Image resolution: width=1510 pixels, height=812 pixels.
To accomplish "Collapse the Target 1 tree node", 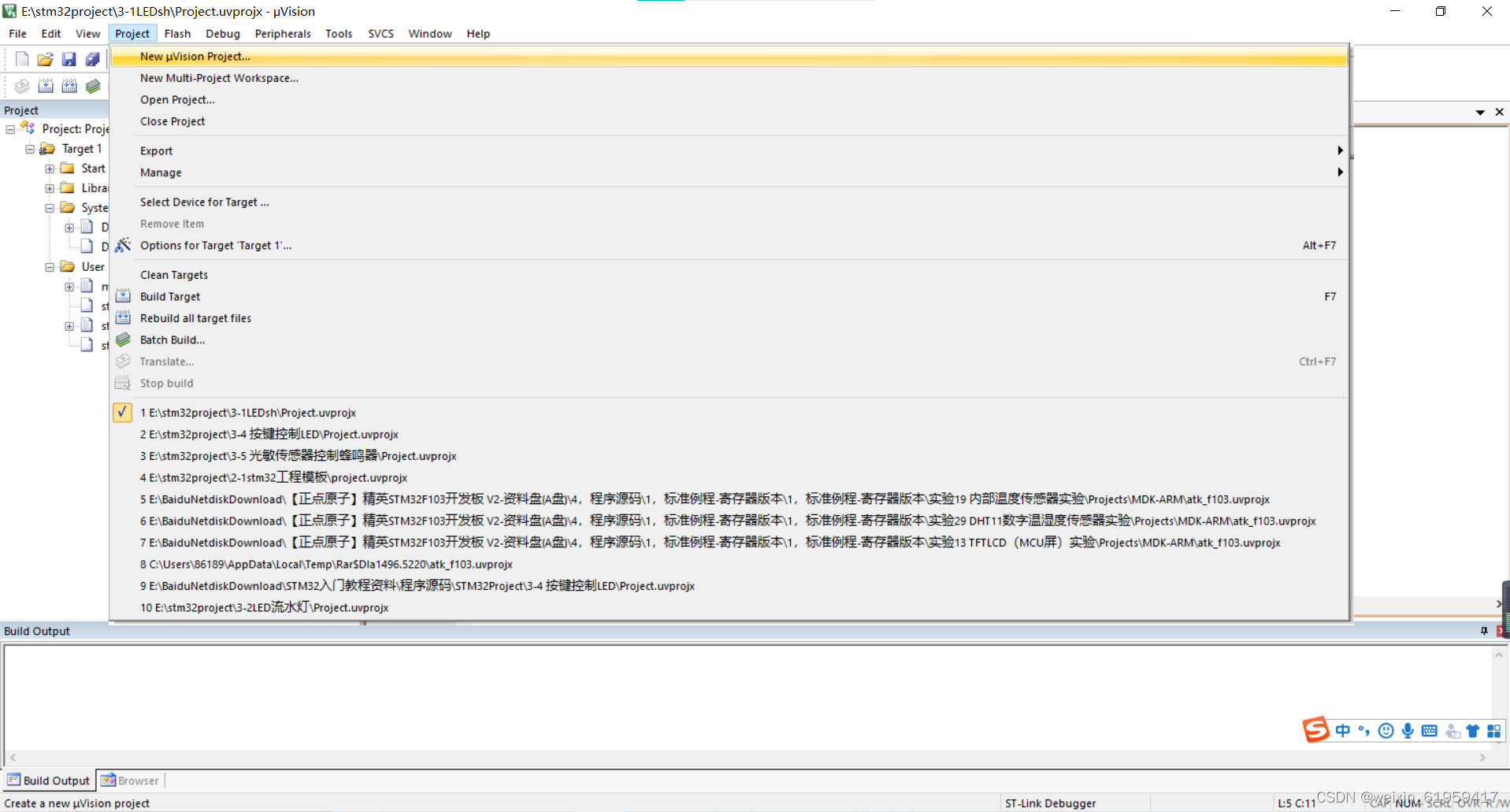I will point(30,149).
